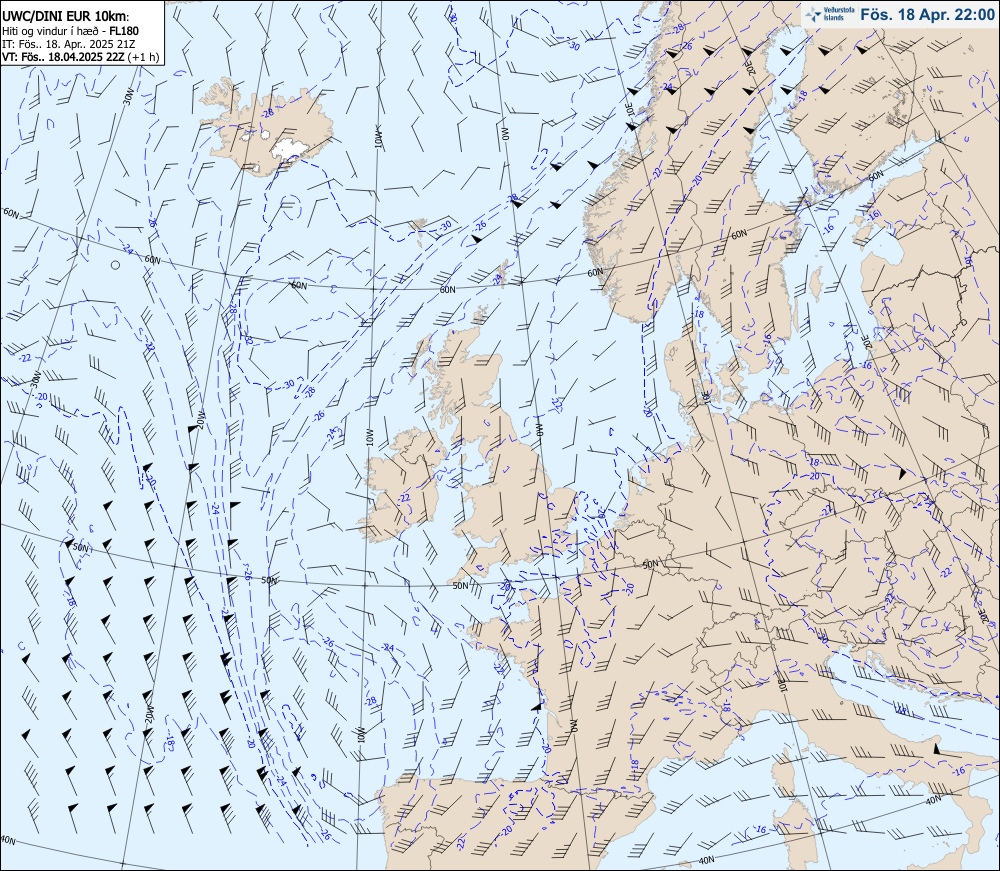
Task: Click the 'Fös. 18 Apr. 22:00' timestamp
Action: pyautogui.click(x=927, y=15)
